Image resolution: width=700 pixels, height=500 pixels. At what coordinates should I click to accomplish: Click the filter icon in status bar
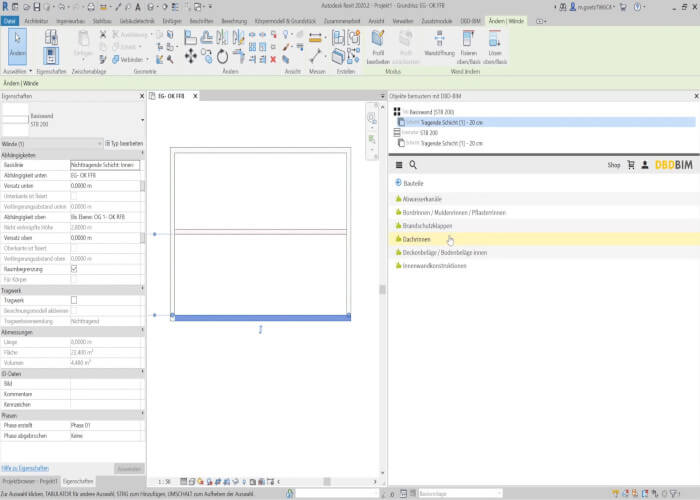click(675, 493)
